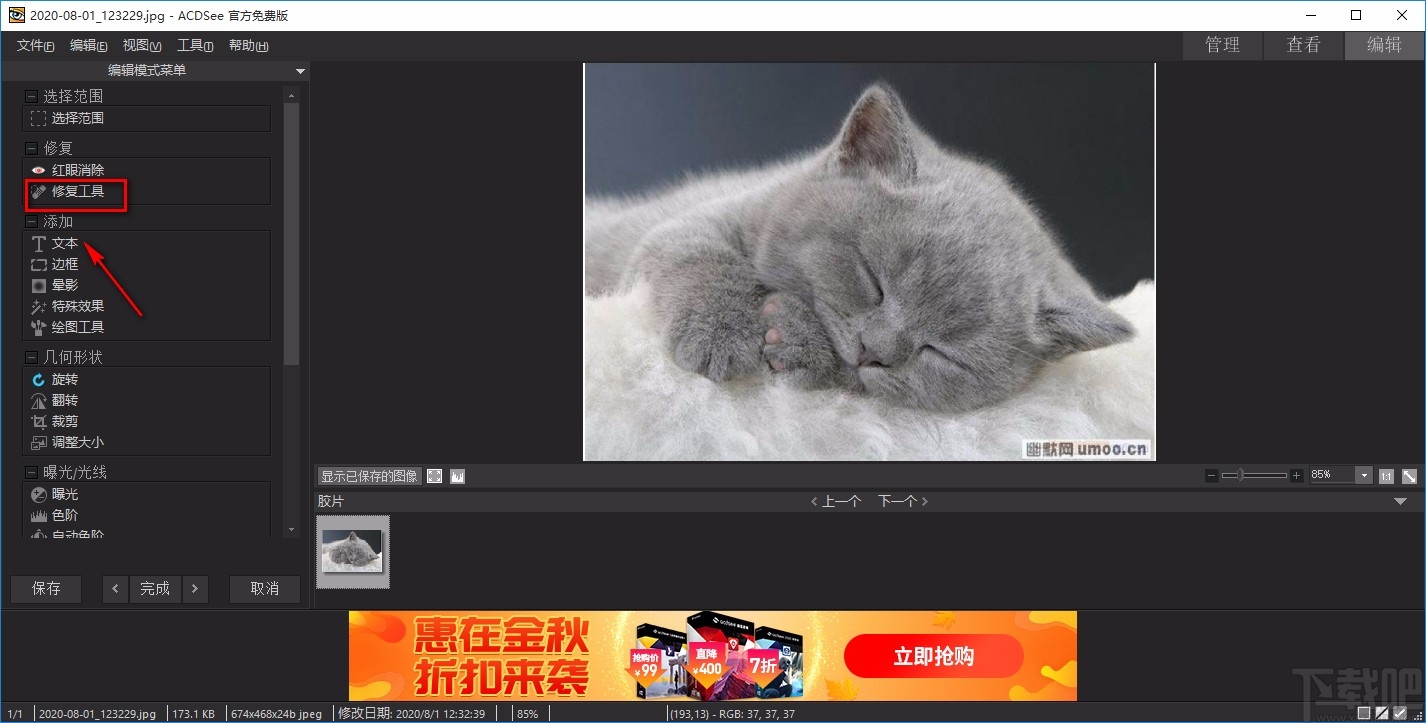Open the 文件 menu
Viewport: 1426px width, 723px height.
tap(34, 44)
